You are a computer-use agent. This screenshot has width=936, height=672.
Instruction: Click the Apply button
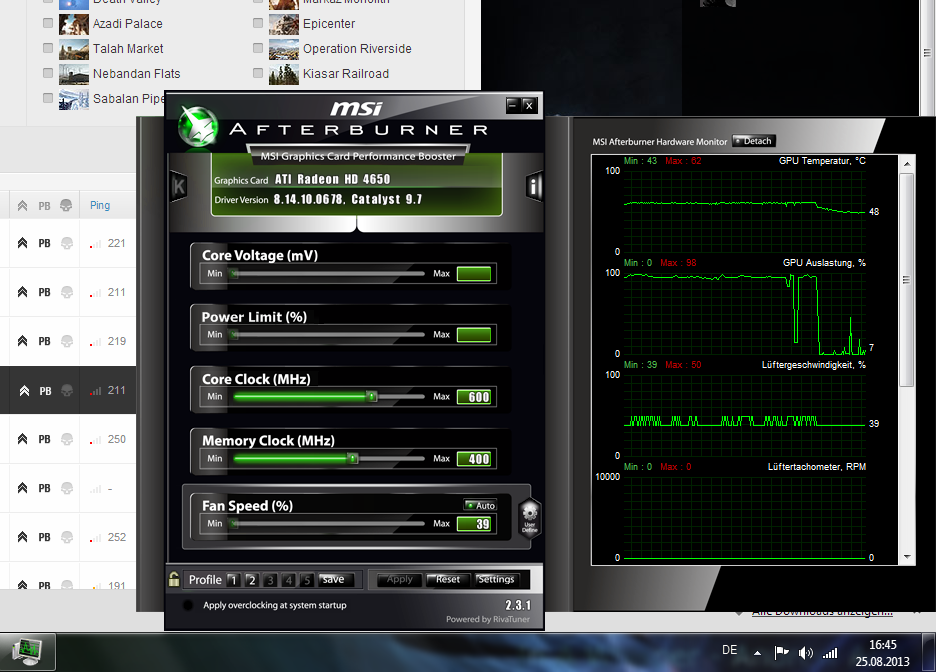pos(399,579)
